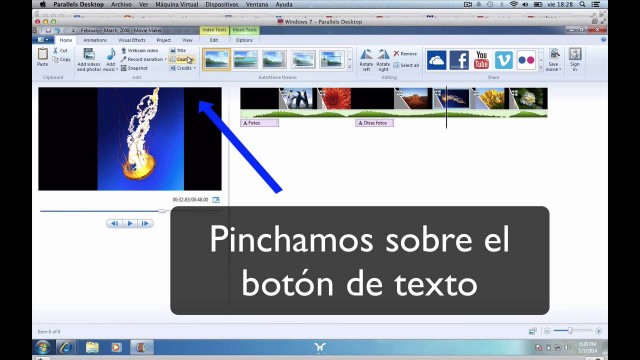Share the movie to OneDrive
The width and height of the screenshot is (640, 360).
[436, 60]
